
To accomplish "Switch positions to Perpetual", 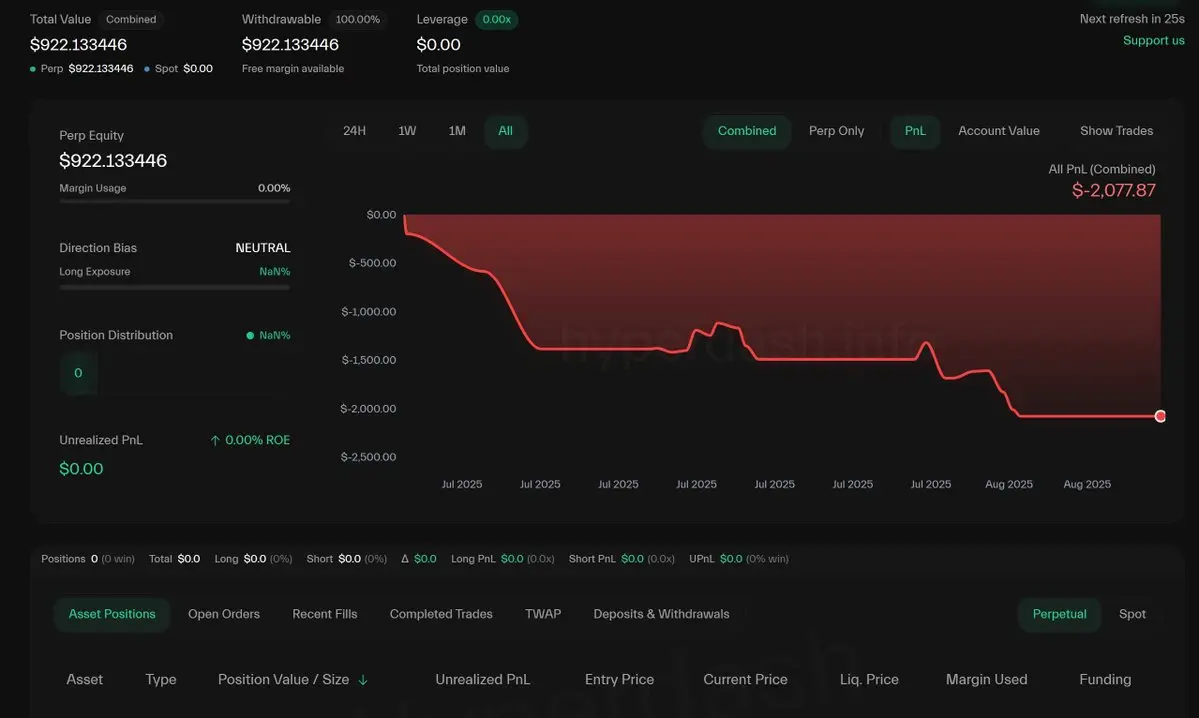I will point(1059,614).
